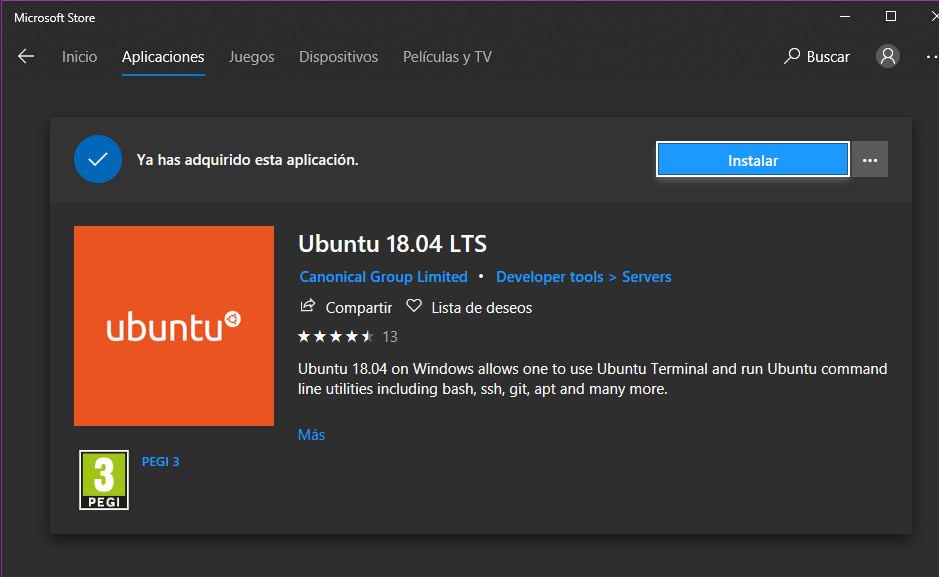Click the PEGI 3 rating badge
This screenshot has width=939, height=577.
click(x=103, y=480)
